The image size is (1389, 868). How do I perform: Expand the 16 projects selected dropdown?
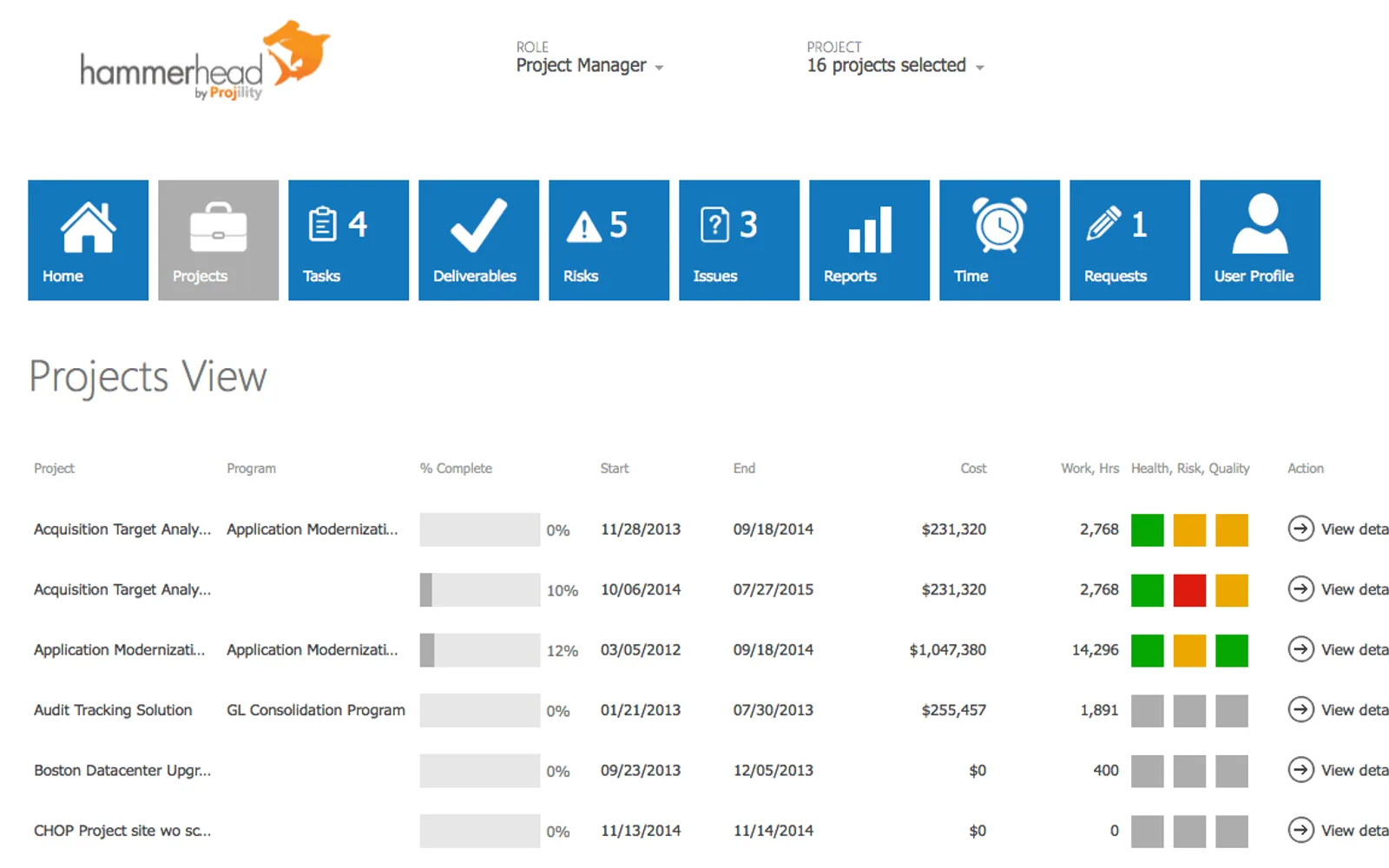[895, 66]
